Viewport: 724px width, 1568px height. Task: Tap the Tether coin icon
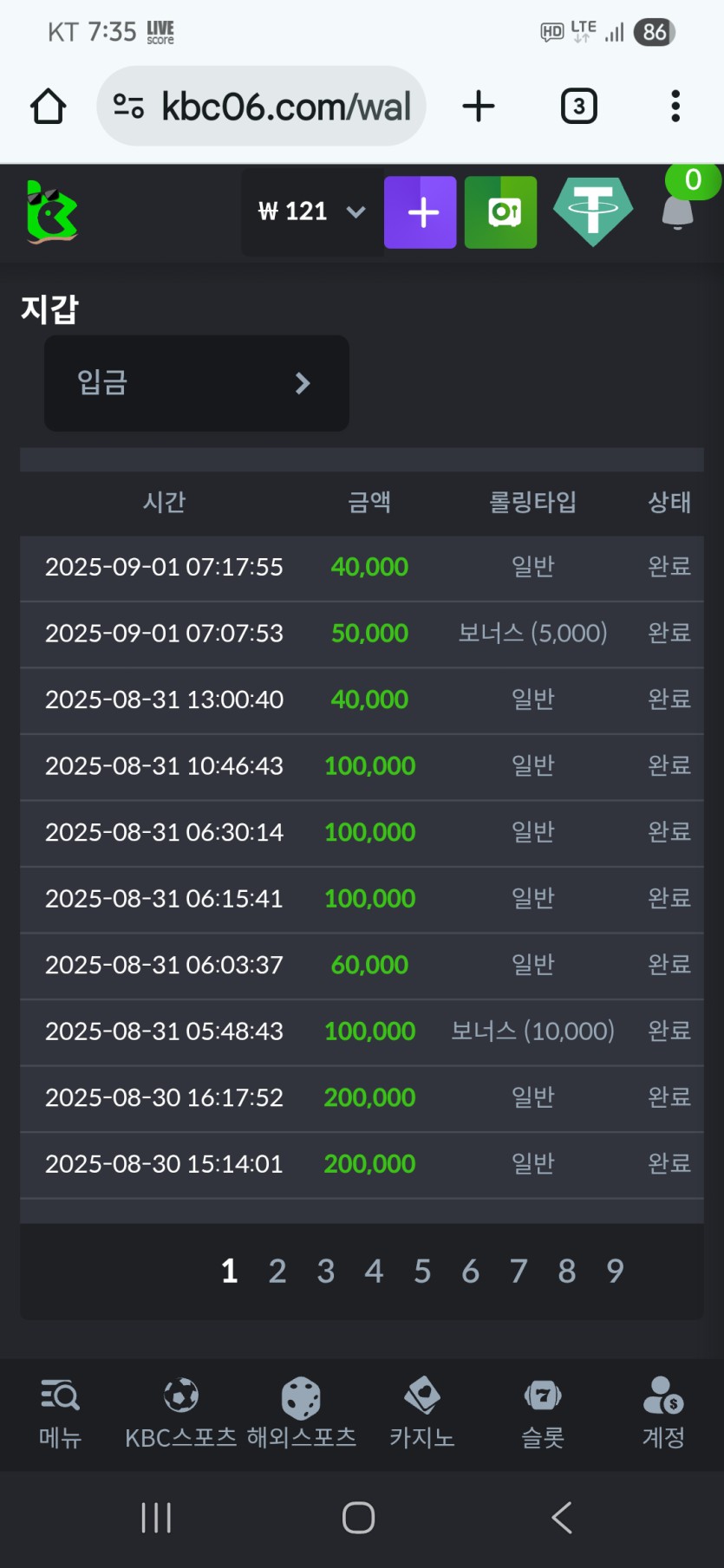(x=593, y=211)
